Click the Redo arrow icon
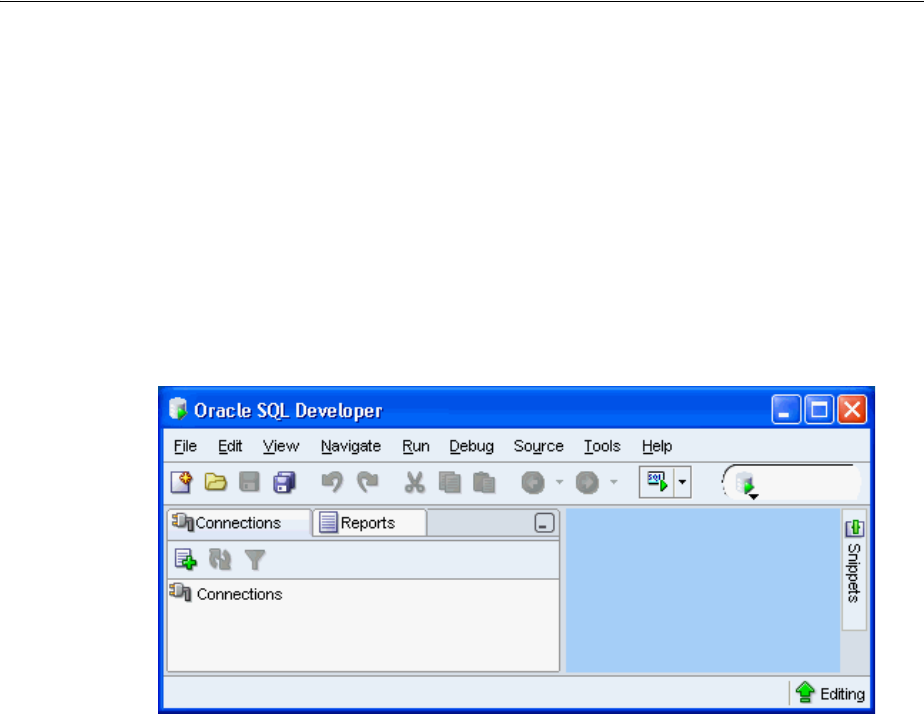Image resolution: width=924 pixels, height=714 pixels. pyautogui.click(x=368, y=482)
